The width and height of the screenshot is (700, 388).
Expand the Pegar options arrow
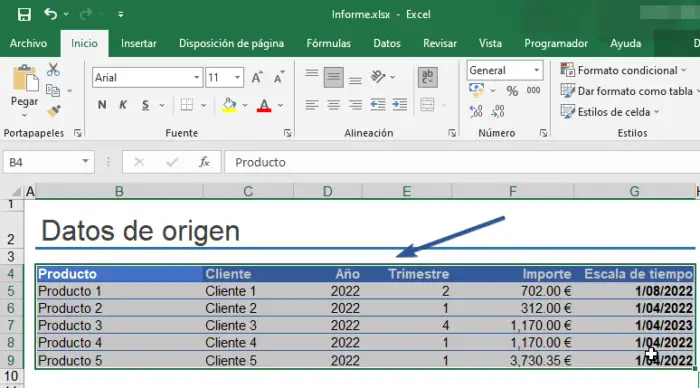25,115
